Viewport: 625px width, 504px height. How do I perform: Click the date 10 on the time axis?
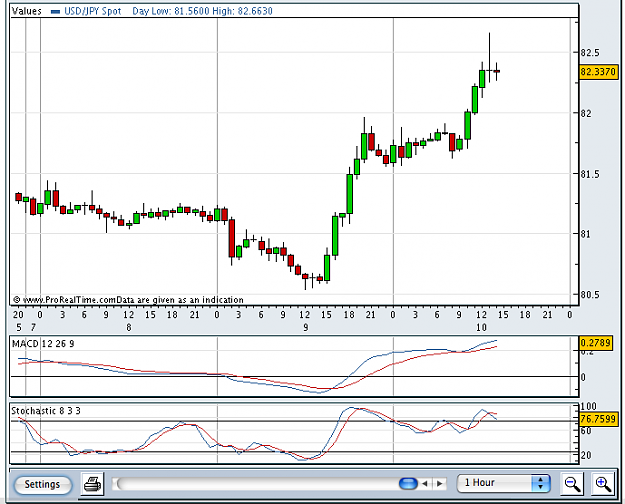482,328
